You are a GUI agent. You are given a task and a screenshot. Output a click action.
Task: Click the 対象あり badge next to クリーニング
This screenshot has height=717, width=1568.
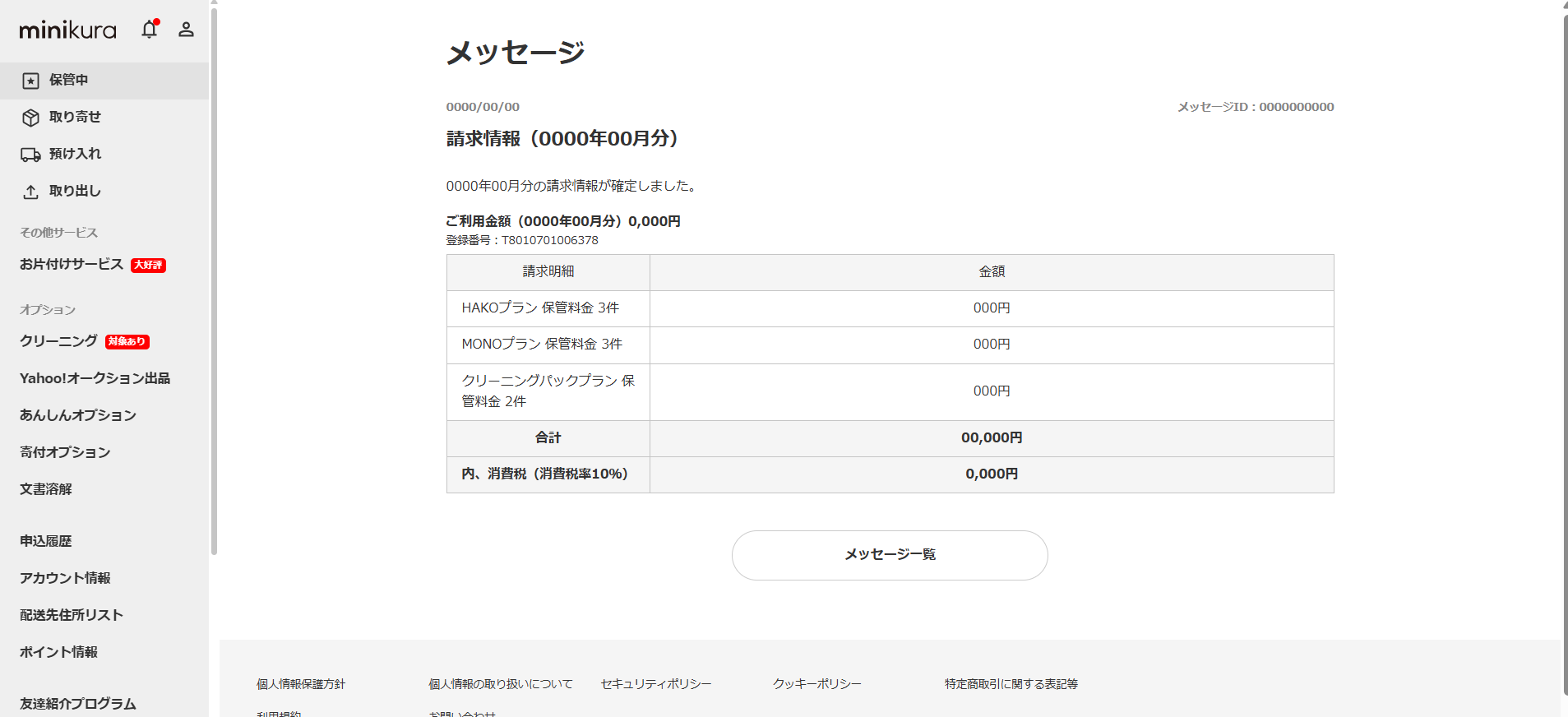pos(127,341)
